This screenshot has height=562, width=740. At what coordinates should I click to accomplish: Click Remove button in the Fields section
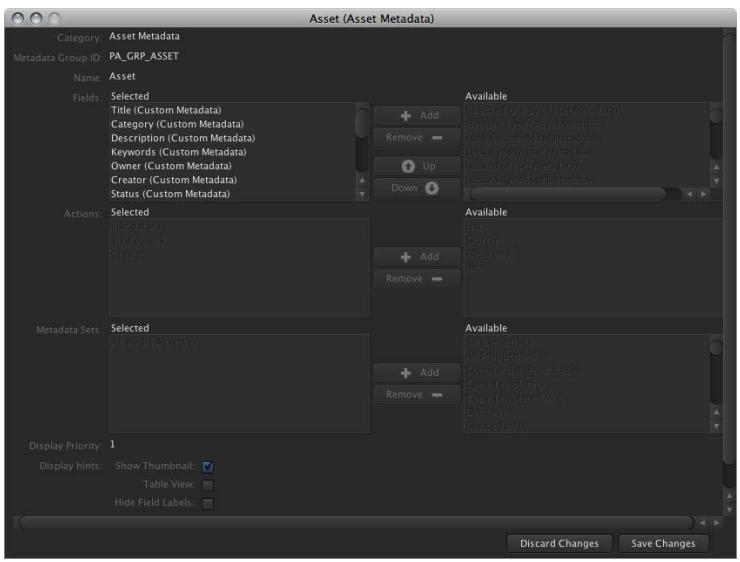(417, 138)
